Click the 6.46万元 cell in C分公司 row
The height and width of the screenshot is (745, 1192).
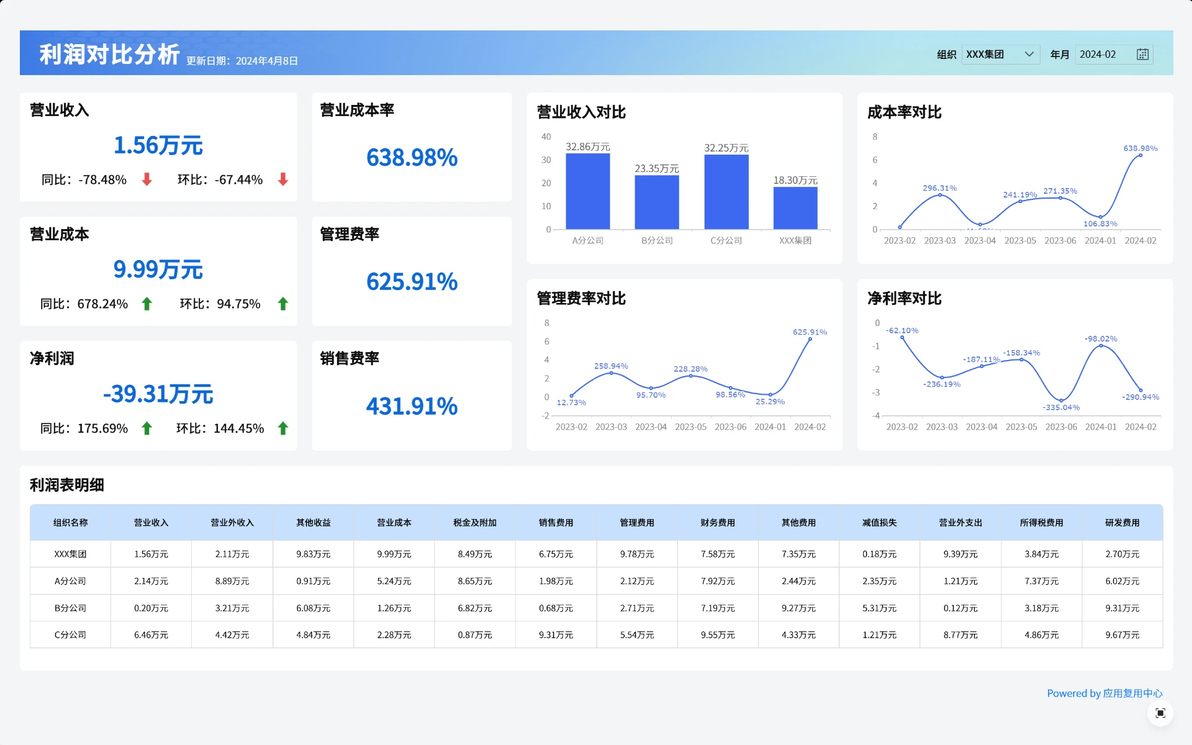point(151,635)
